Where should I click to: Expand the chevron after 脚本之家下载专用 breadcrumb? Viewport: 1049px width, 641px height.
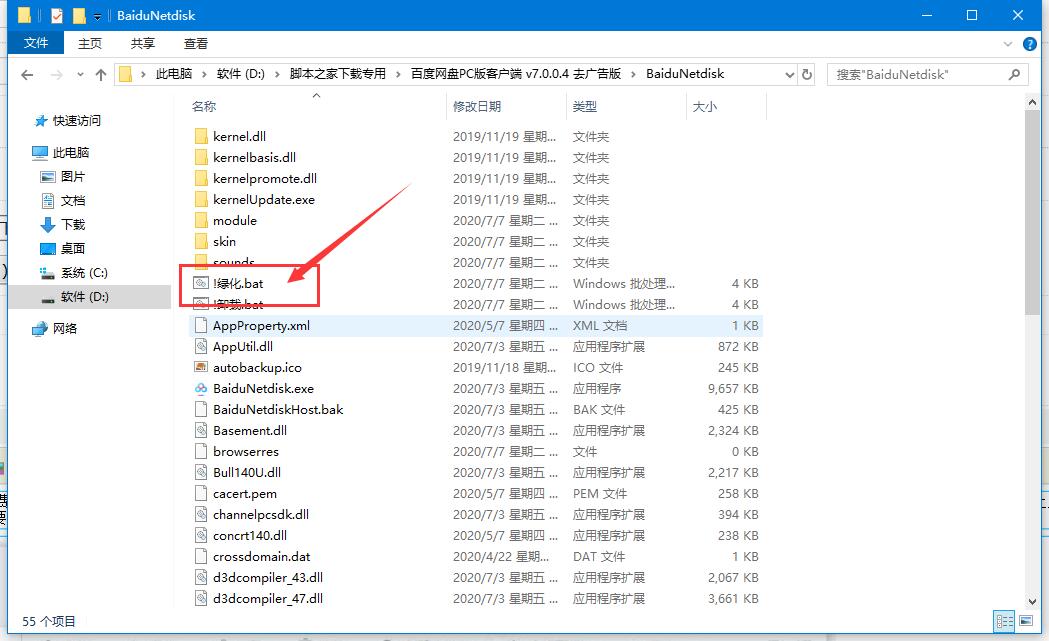coord(398,74)
